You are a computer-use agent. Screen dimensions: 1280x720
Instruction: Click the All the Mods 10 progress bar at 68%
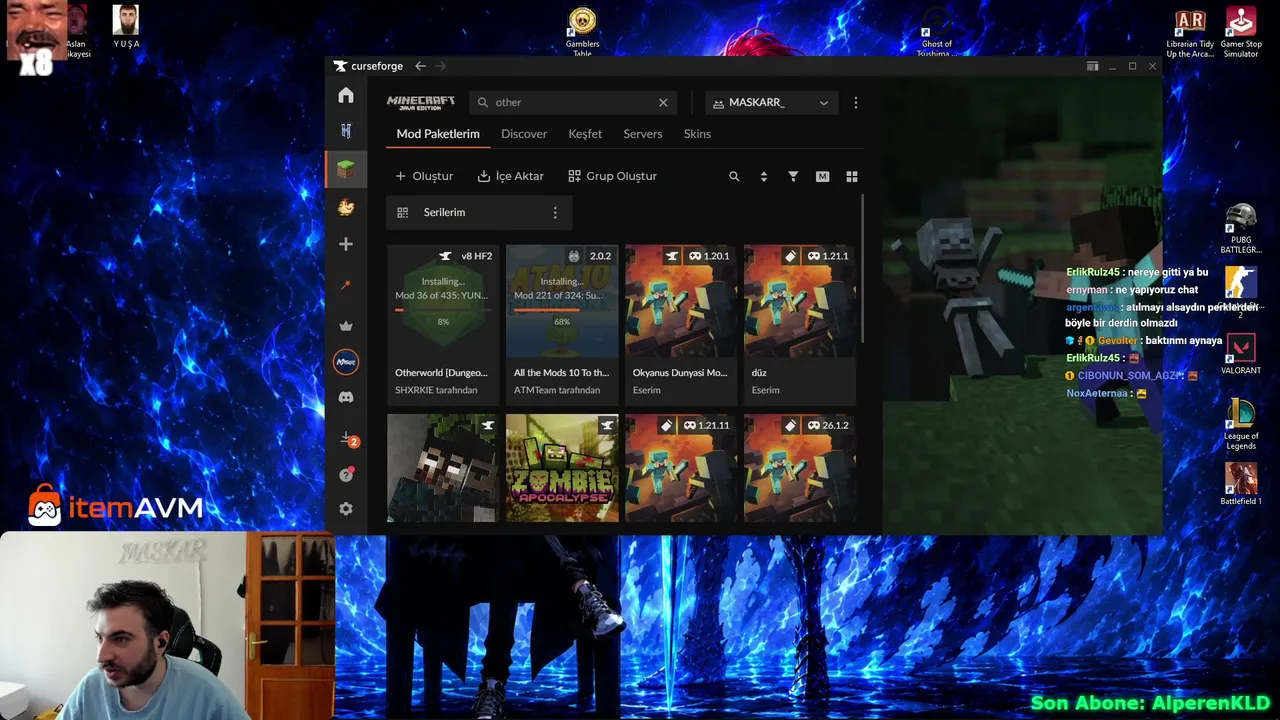pyautogui.click(x=562, y=309)
